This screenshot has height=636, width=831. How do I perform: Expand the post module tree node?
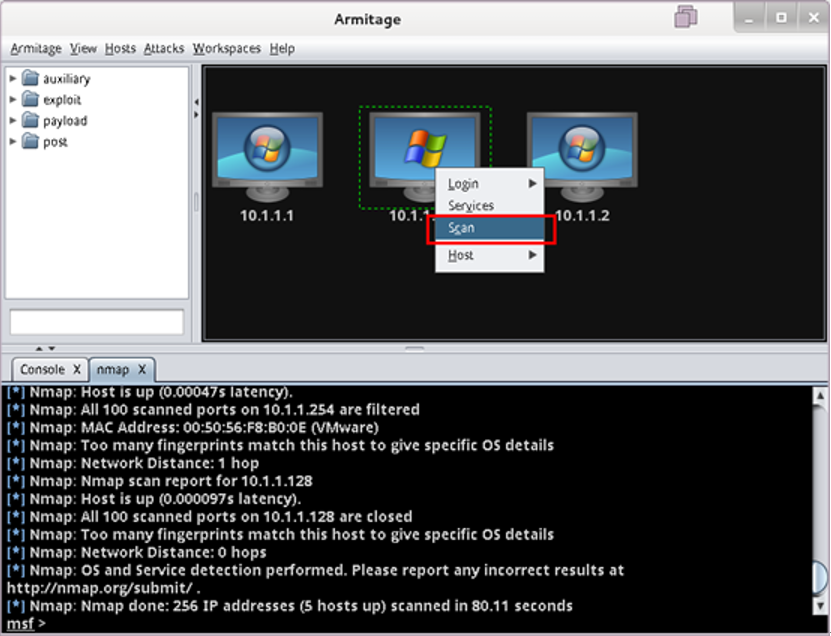pos(13,142)
